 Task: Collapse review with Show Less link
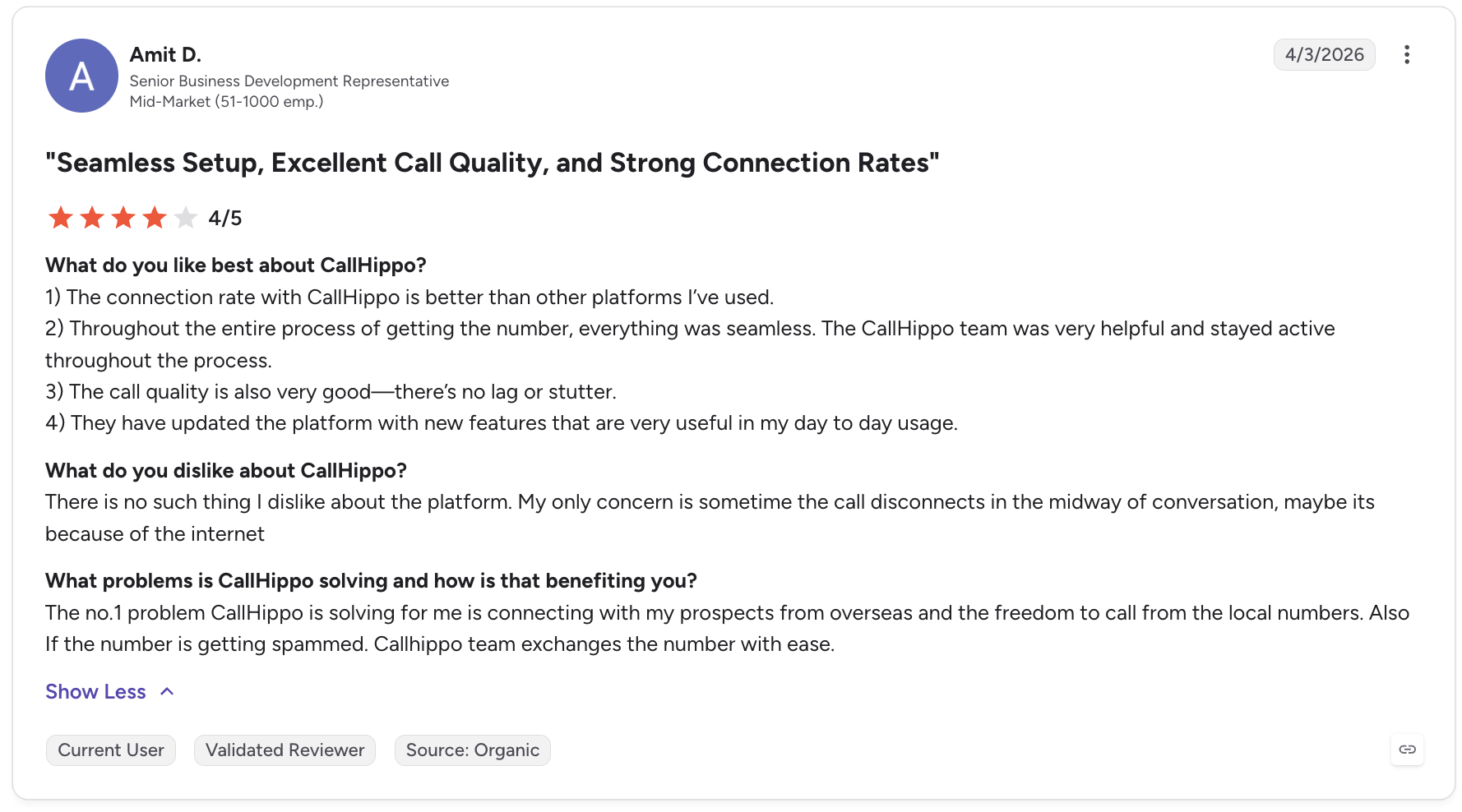point(95,692)
